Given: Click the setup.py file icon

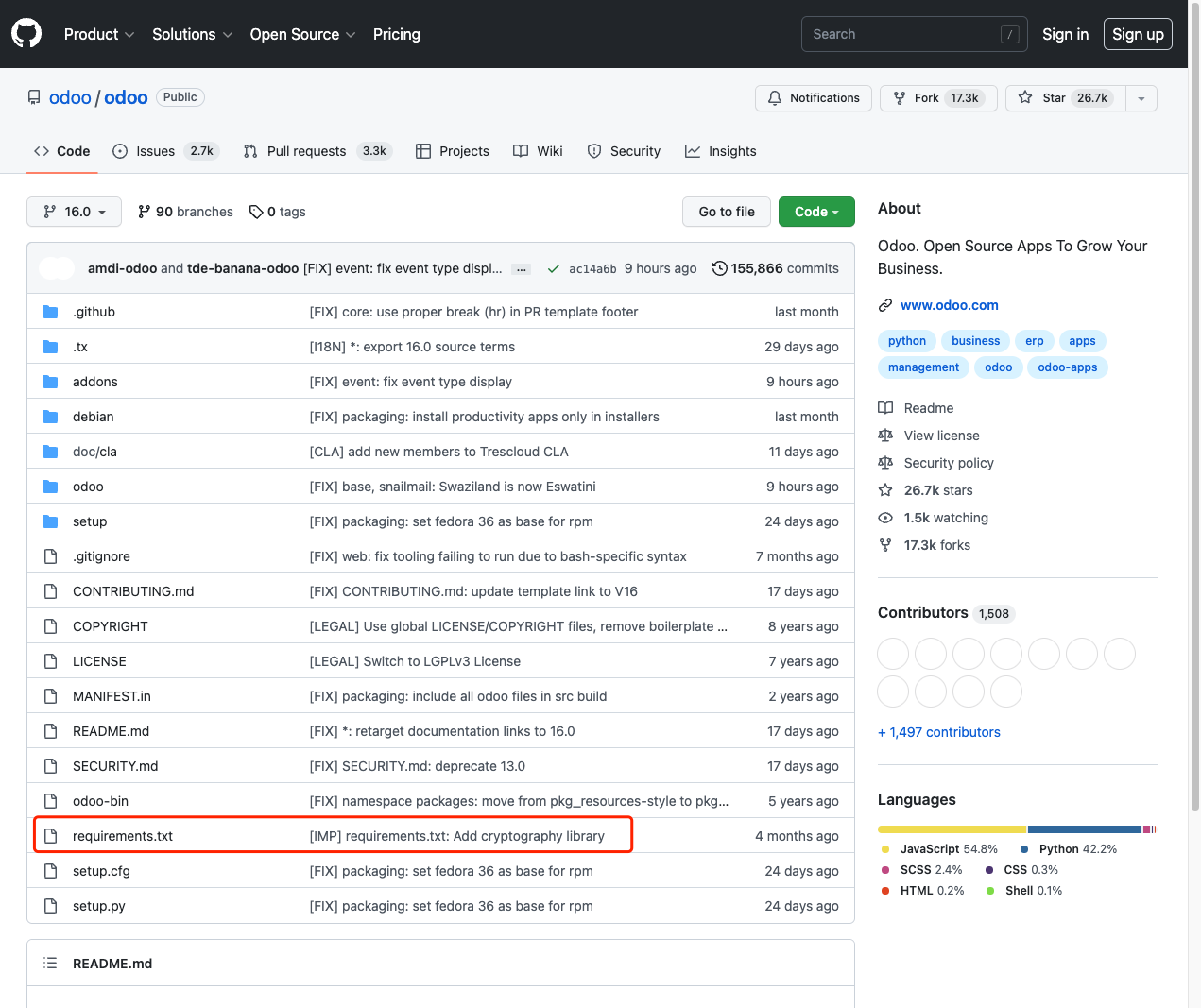Looking at the screenshot, I should [50, 906].
